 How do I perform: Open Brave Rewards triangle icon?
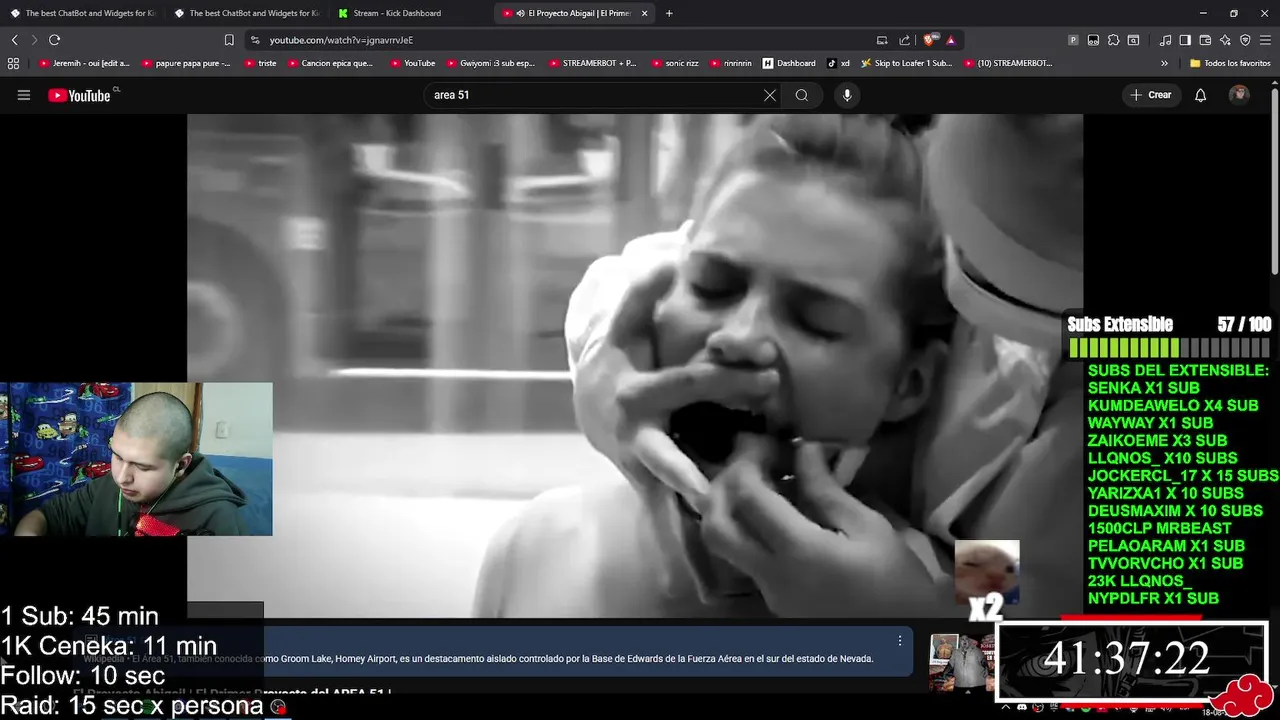click(950, 40)
